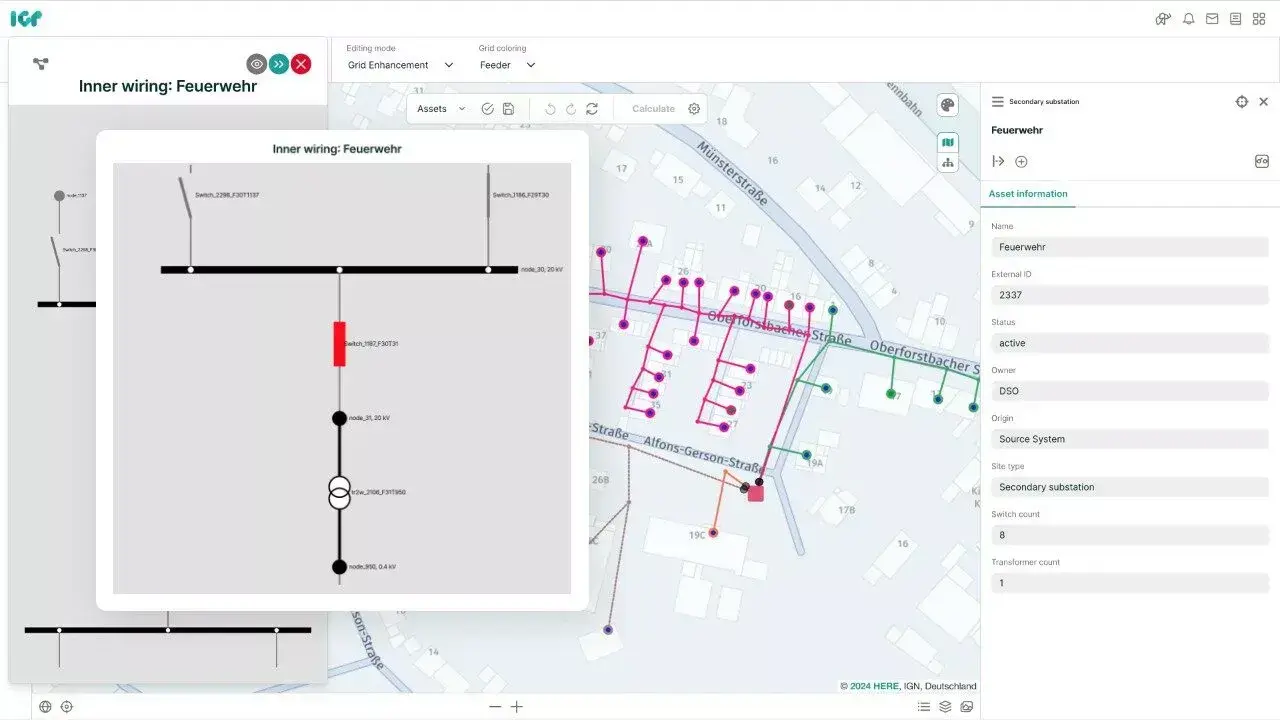Open the notifications bell
This screenshot has width=1280, height=720.
(1188, 19)
